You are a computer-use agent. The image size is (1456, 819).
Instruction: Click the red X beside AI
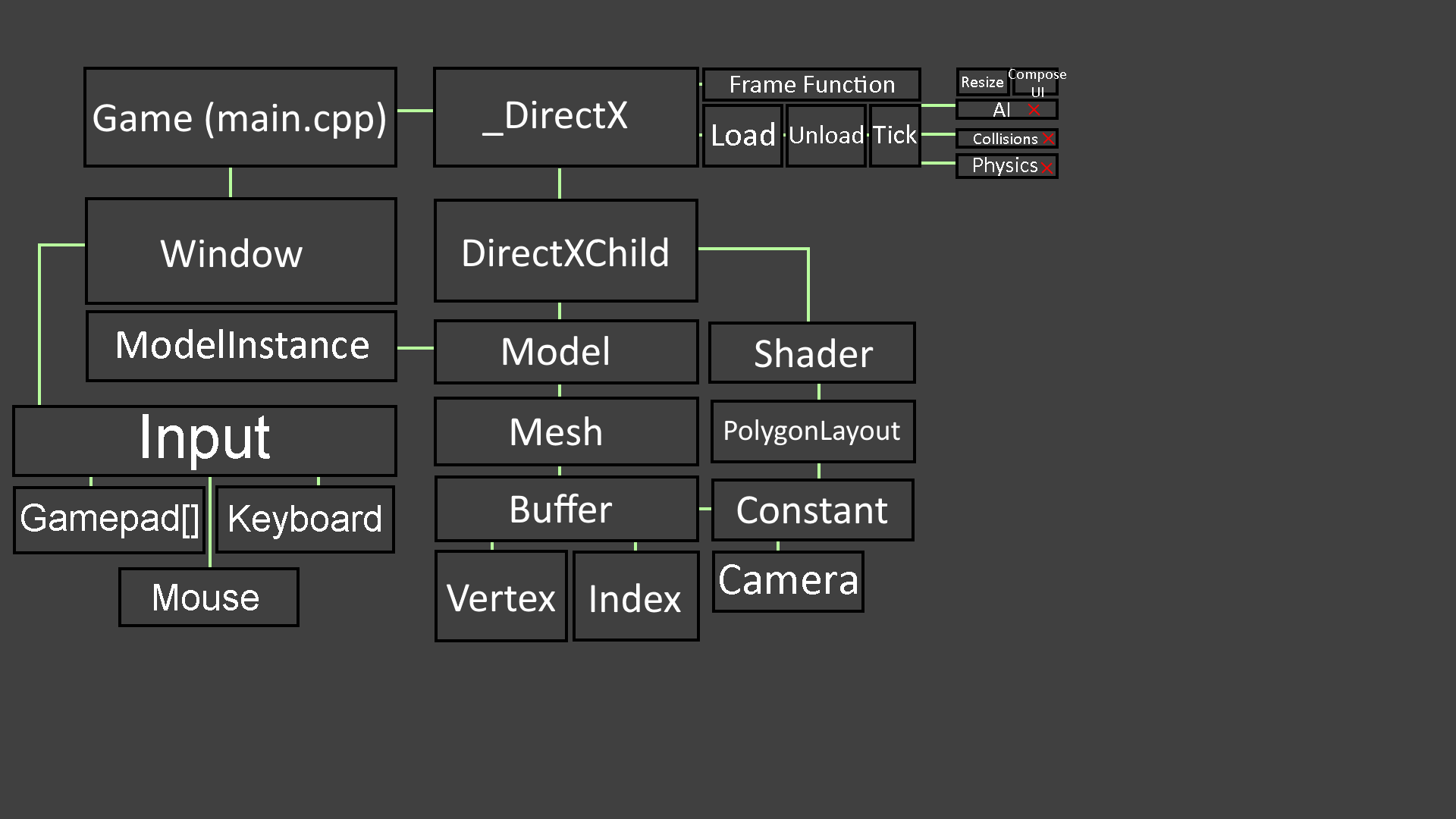coord(1034,110)
